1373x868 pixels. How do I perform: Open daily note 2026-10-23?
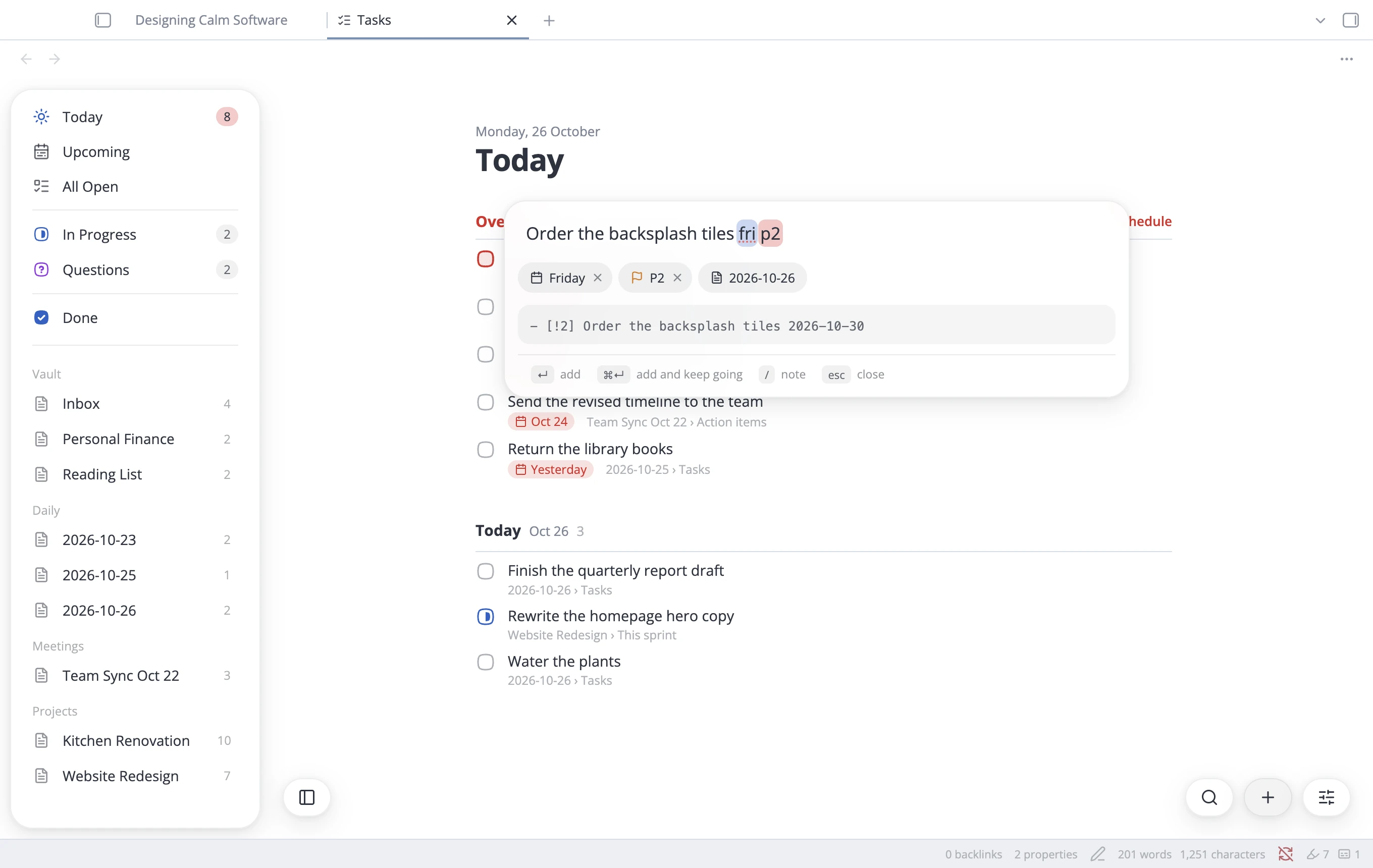tap(135, 539)
